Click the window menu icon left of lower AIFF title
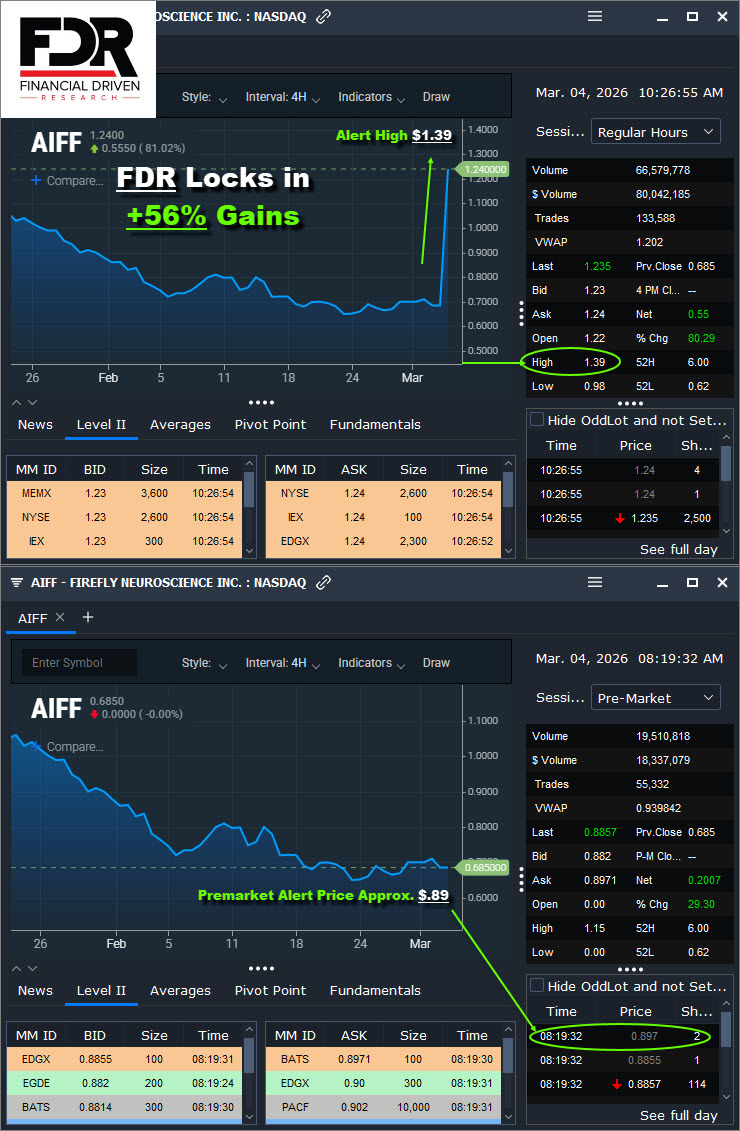The width and height of the screenshot is (740, 1131). 17,582
